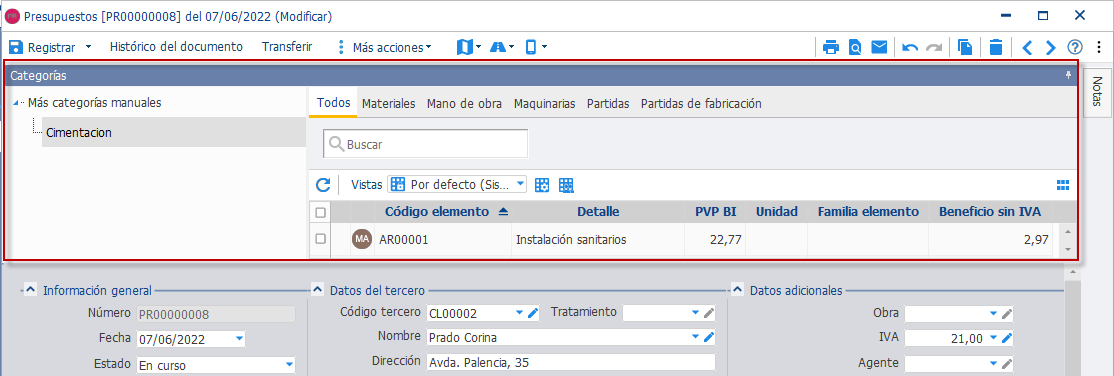Edit Código tercero with pencil icon
1114x376 pixels.
click(x=534, y=313)
